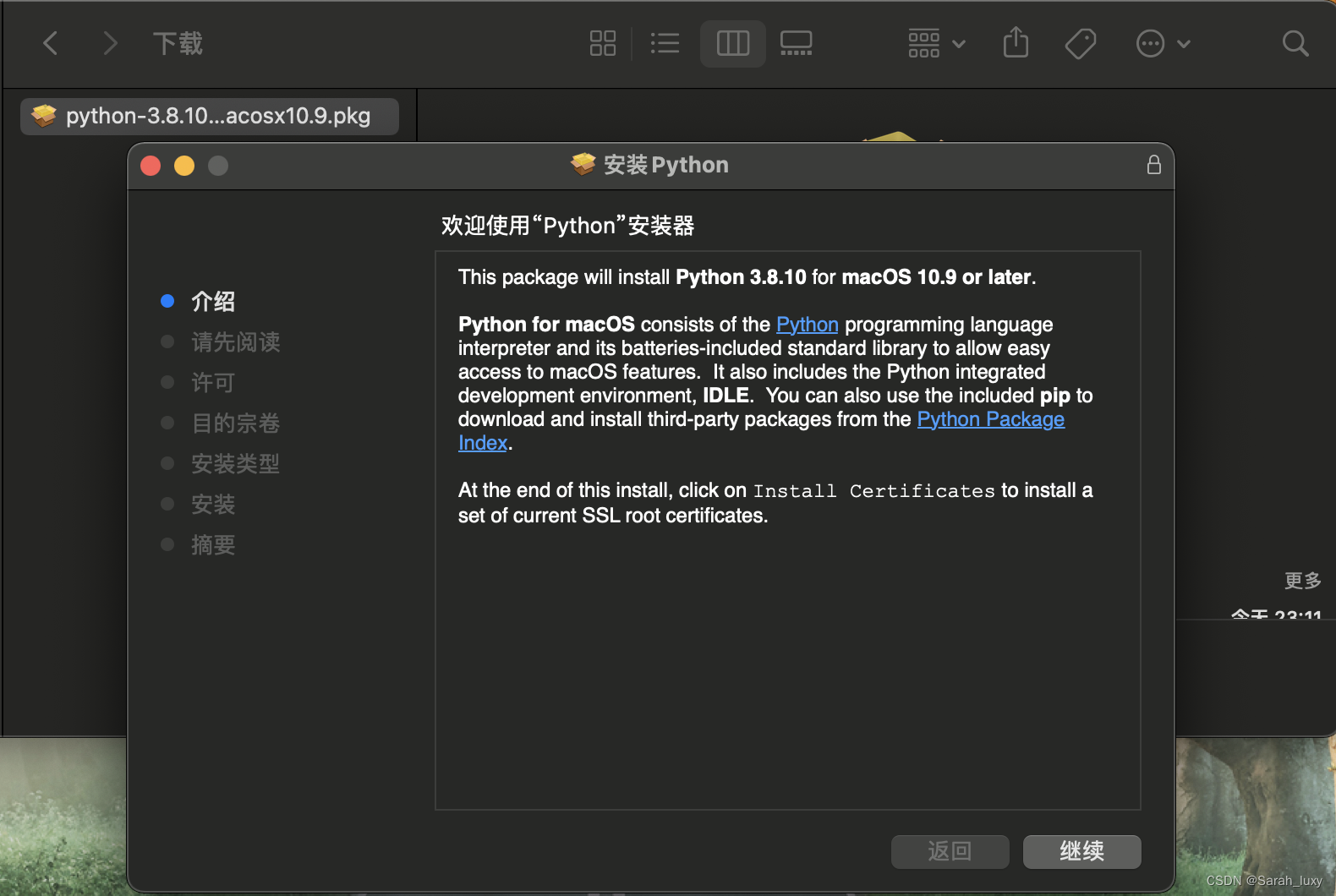Open Finder group-by options dropdown
Screen dimensions: 1336x896
click(x=936, y=43)
